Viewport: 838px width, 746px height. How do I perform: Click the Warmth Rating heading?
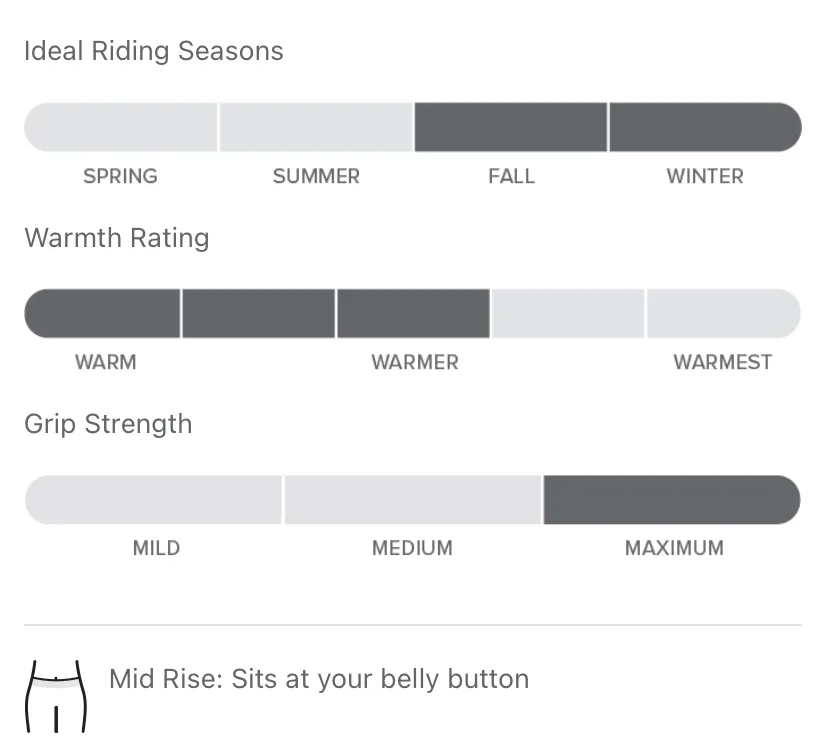[x=117, y=238]
